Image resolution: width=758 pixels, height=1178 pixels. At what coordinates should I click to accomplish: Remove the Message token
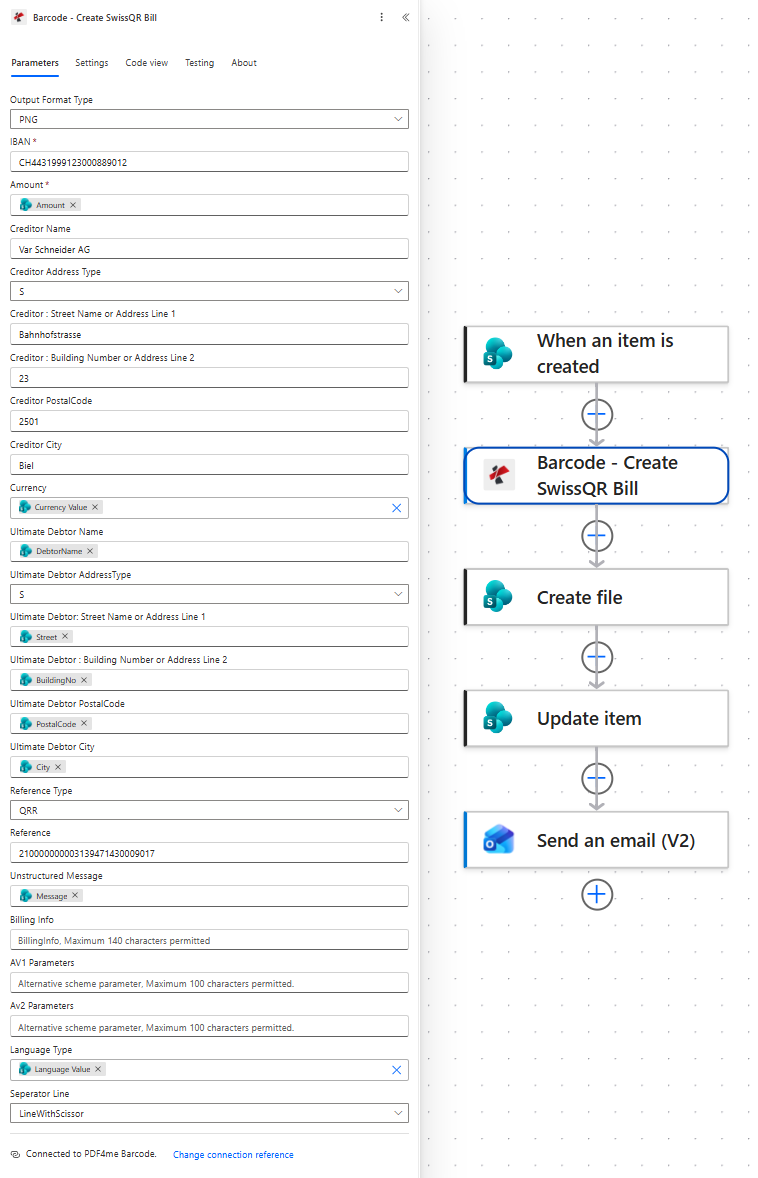[x=75, y=896]
